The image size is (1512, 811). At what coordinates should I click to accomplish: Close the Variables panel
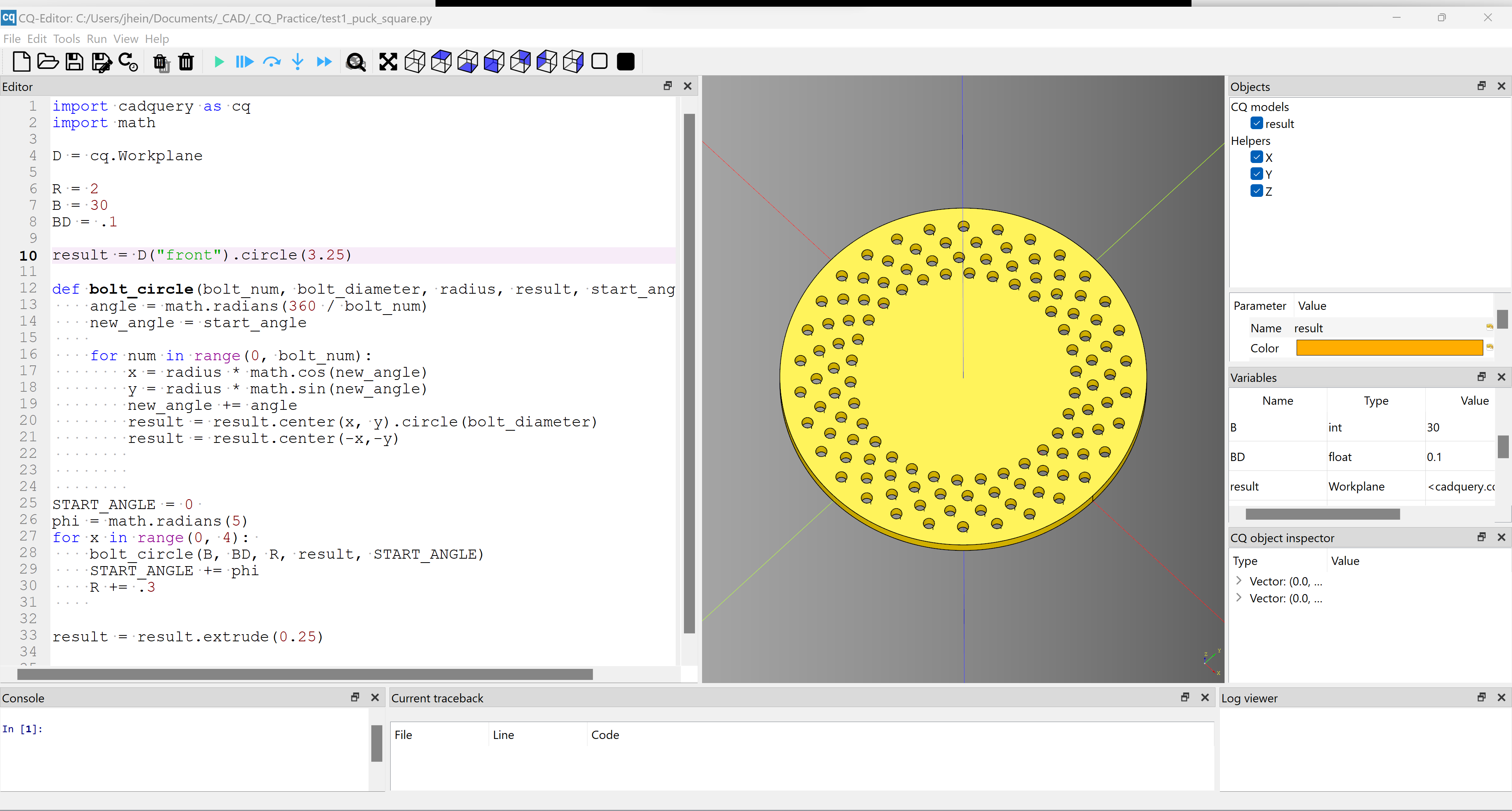pos(1501,377)
